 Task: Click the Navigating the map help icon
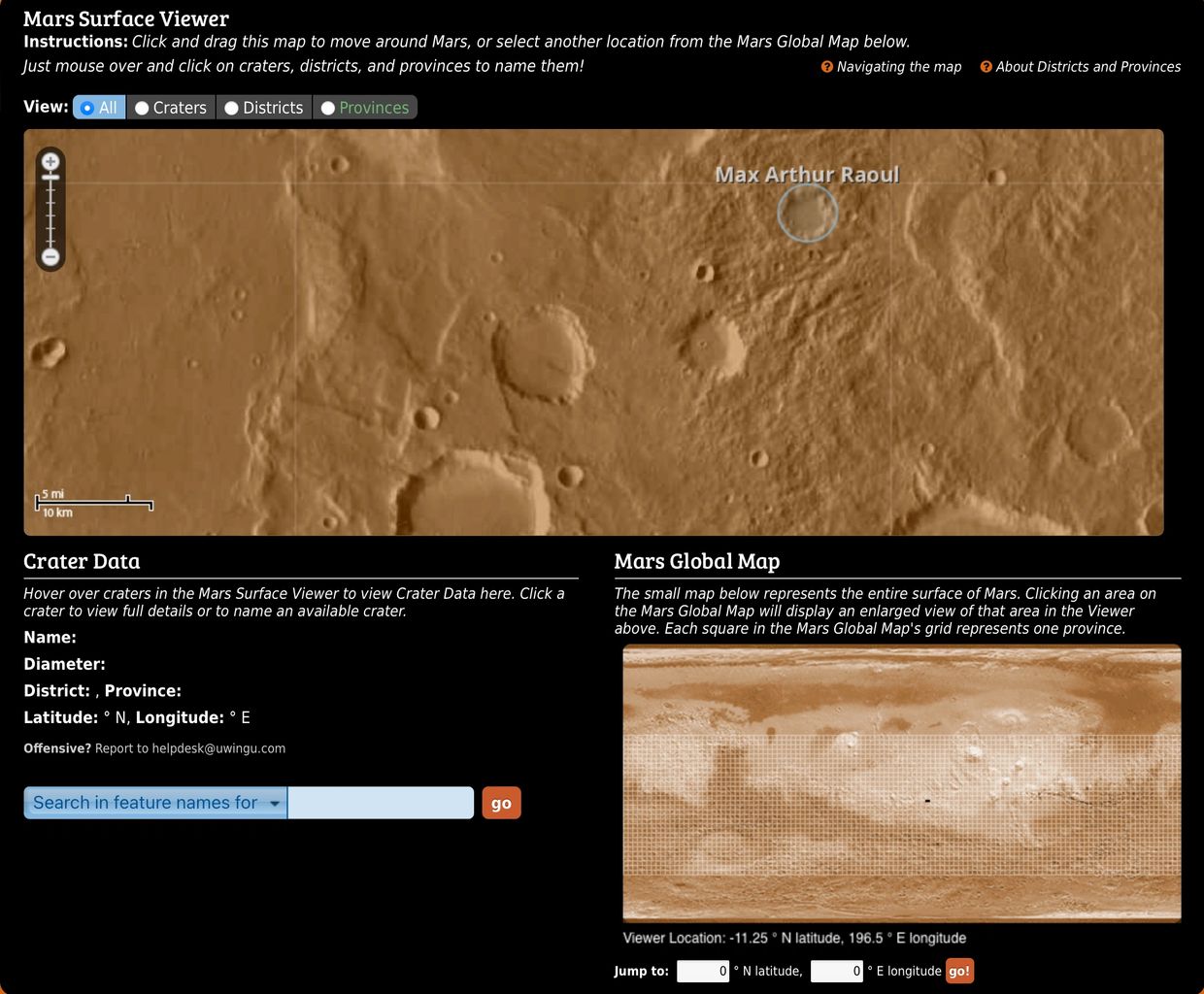(x=827, y=67)
